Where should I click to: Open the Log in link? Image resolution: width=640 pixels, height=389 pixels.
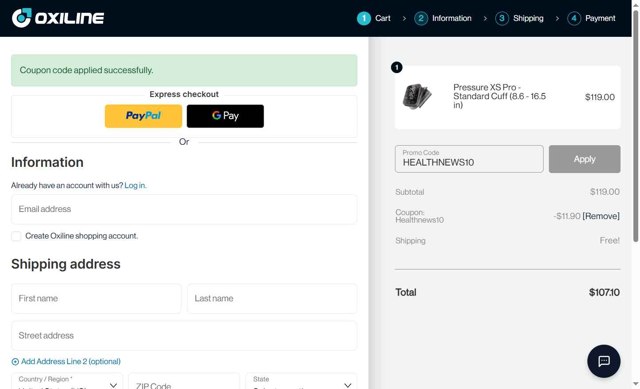click(135, 185)
